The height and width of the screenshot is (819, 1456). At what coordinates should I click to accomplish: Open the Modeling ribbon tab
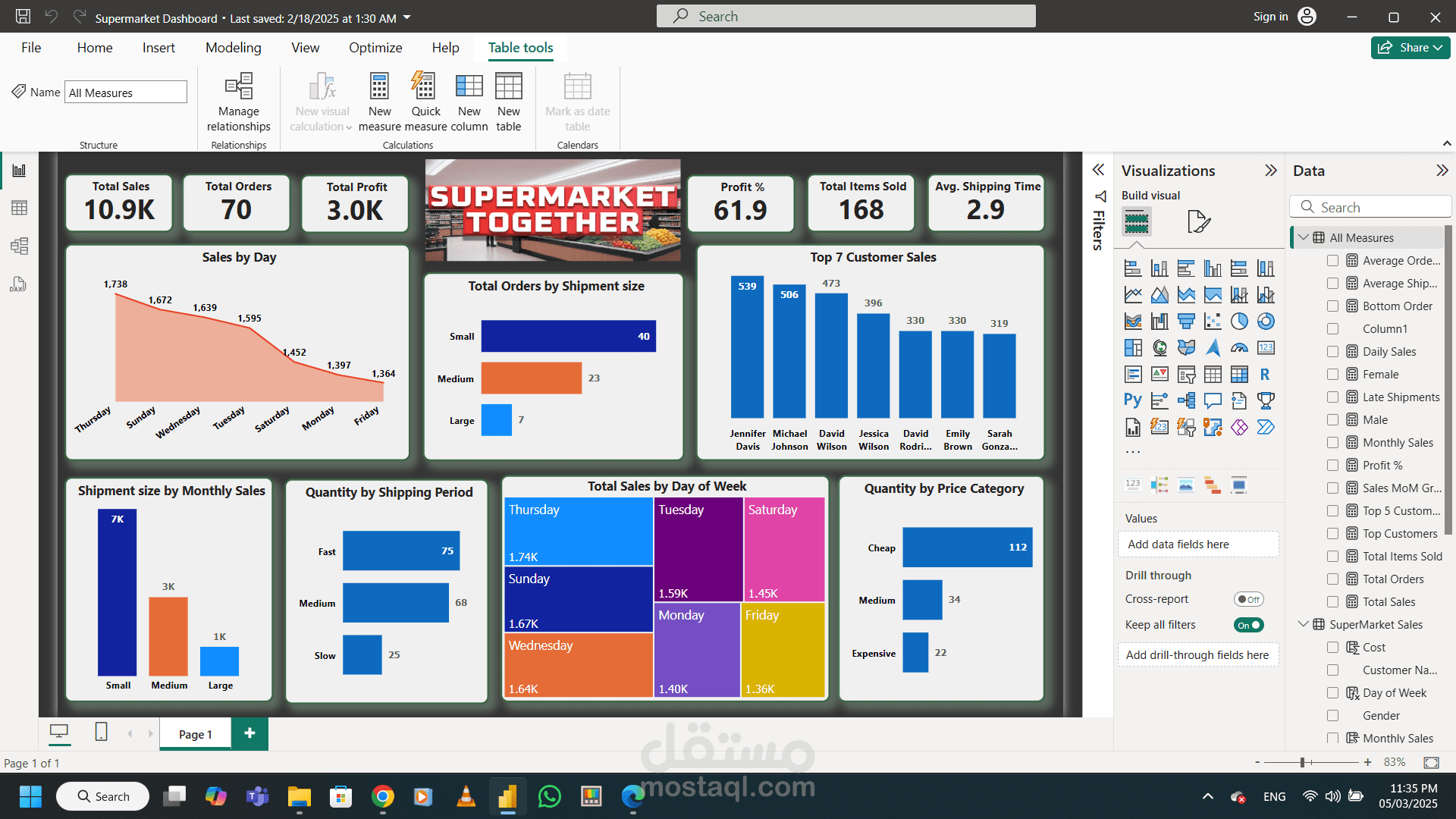click(233, 48)
